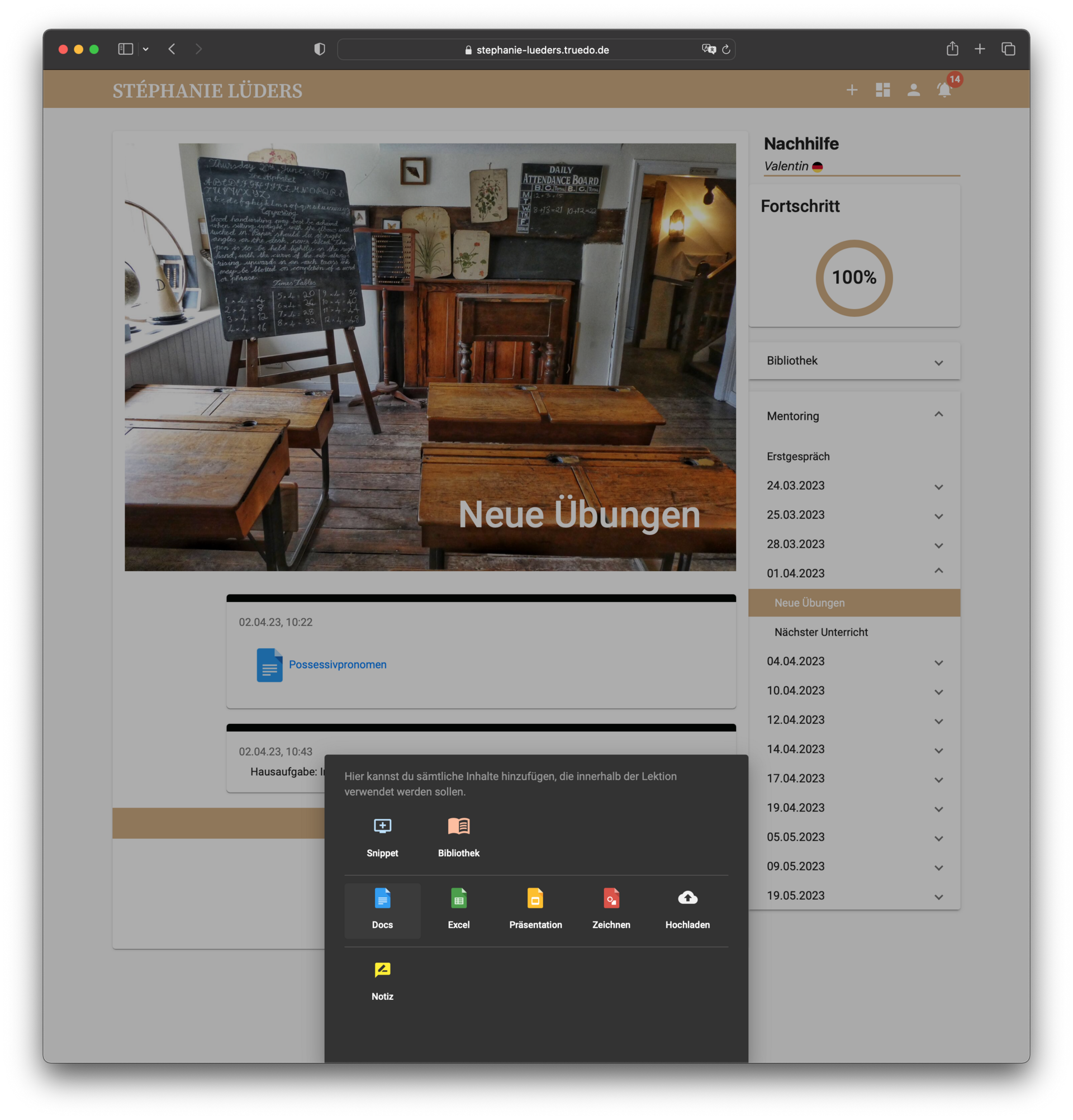Open the dashboard grid icon

883,91
